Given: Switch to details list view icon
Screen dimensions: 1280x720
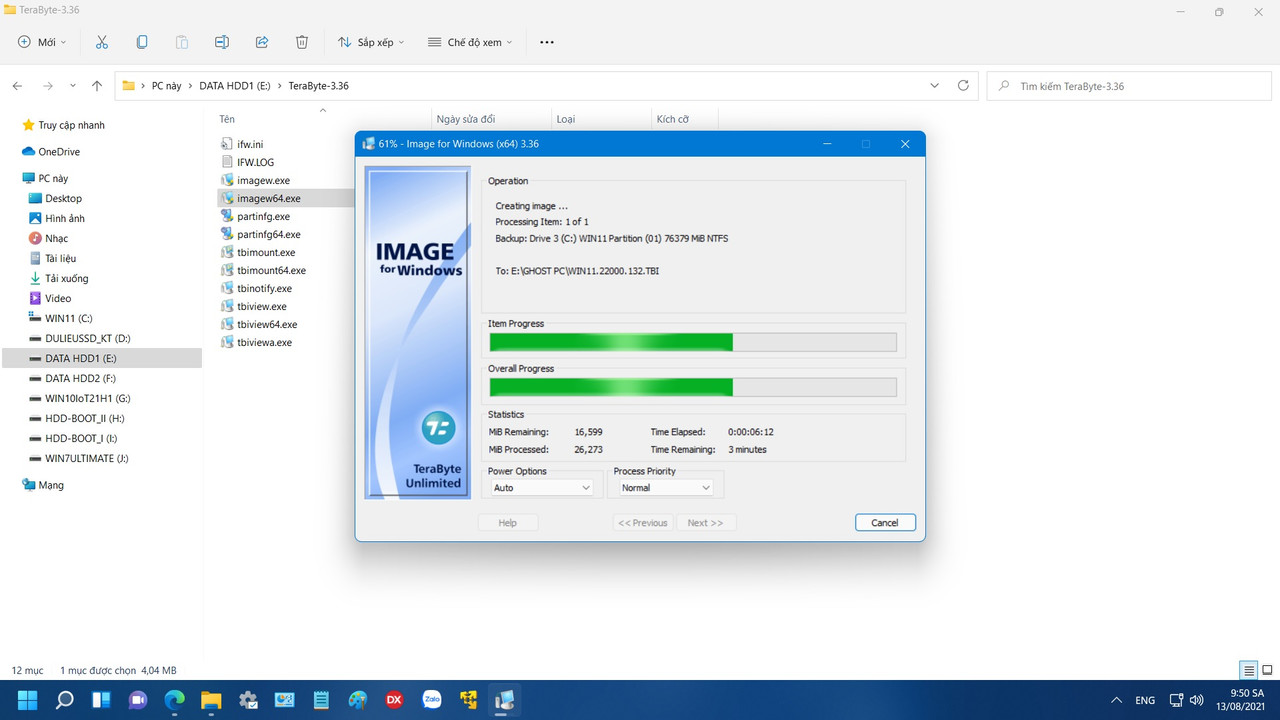Looking at the screenshot, I should pyautogui.click(x=1249, y=670).
